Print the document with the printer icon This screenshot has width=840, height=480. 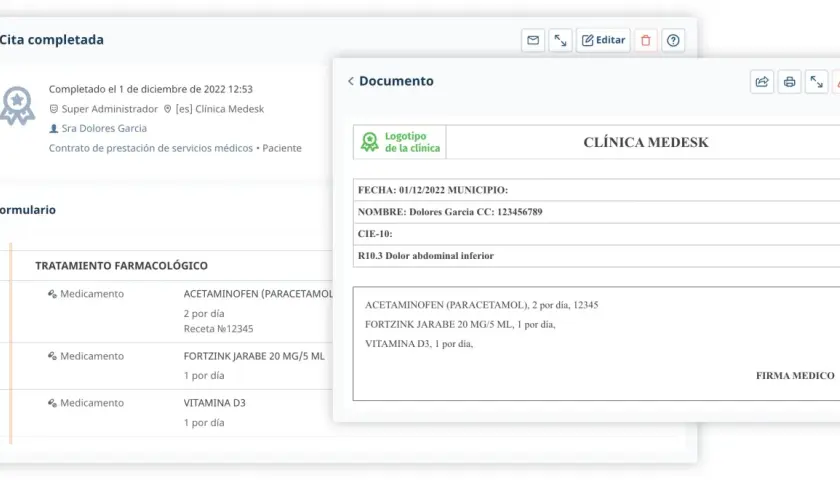(x=789, y=82)
